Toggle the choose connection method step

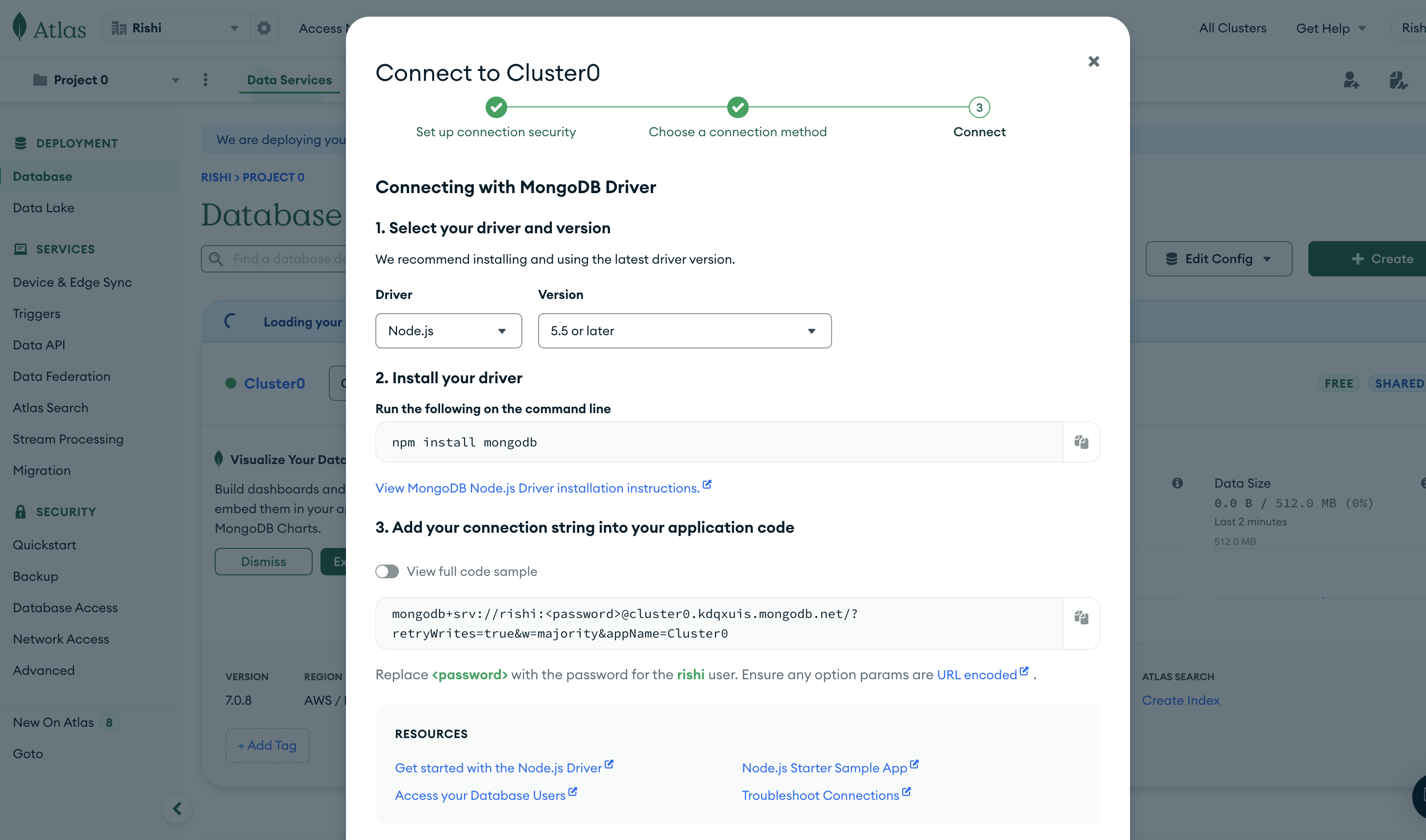pos(738,107)
